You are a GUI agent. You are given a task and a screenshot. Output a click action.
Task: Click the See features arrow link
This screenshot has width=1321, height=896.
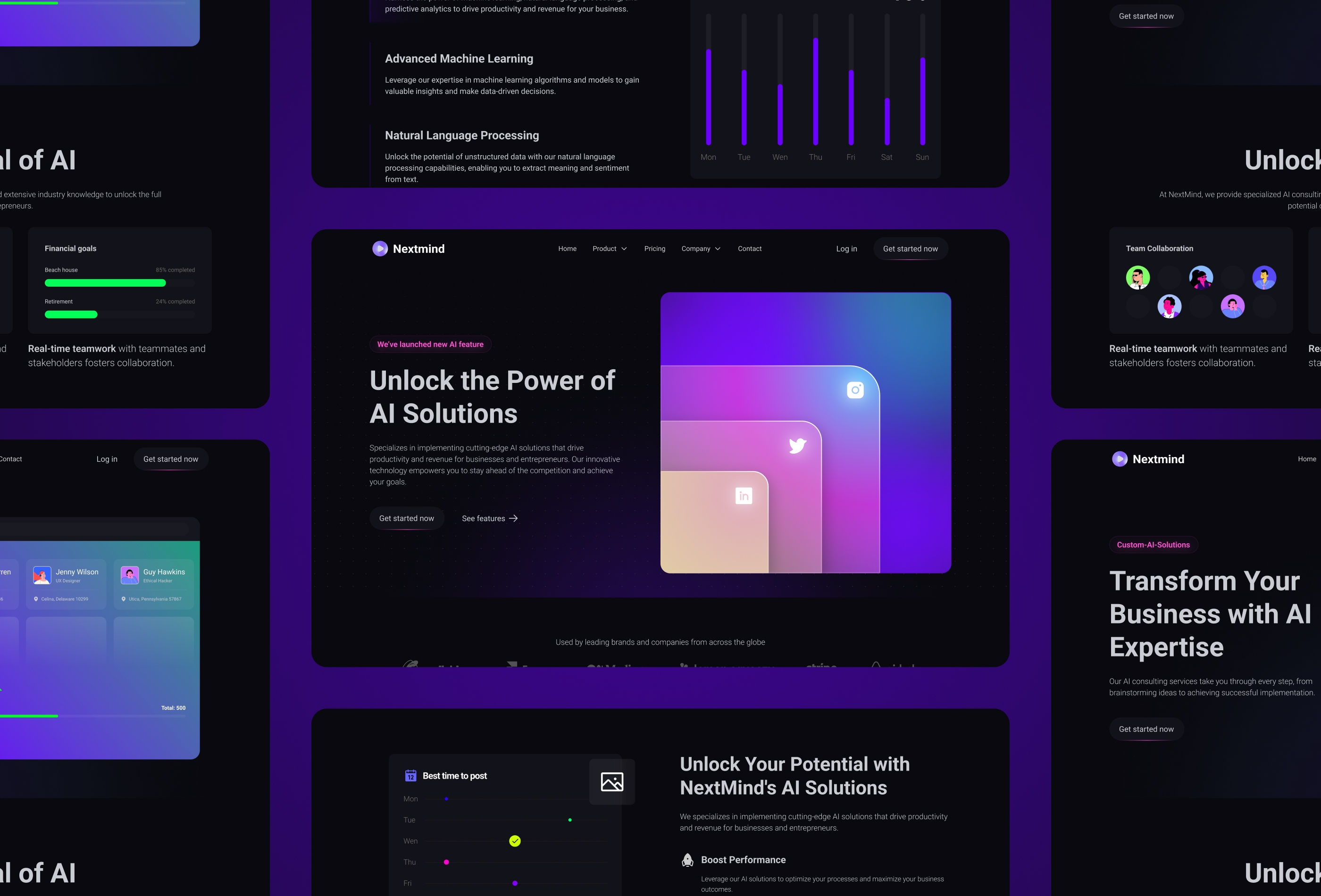coord(489,518)
